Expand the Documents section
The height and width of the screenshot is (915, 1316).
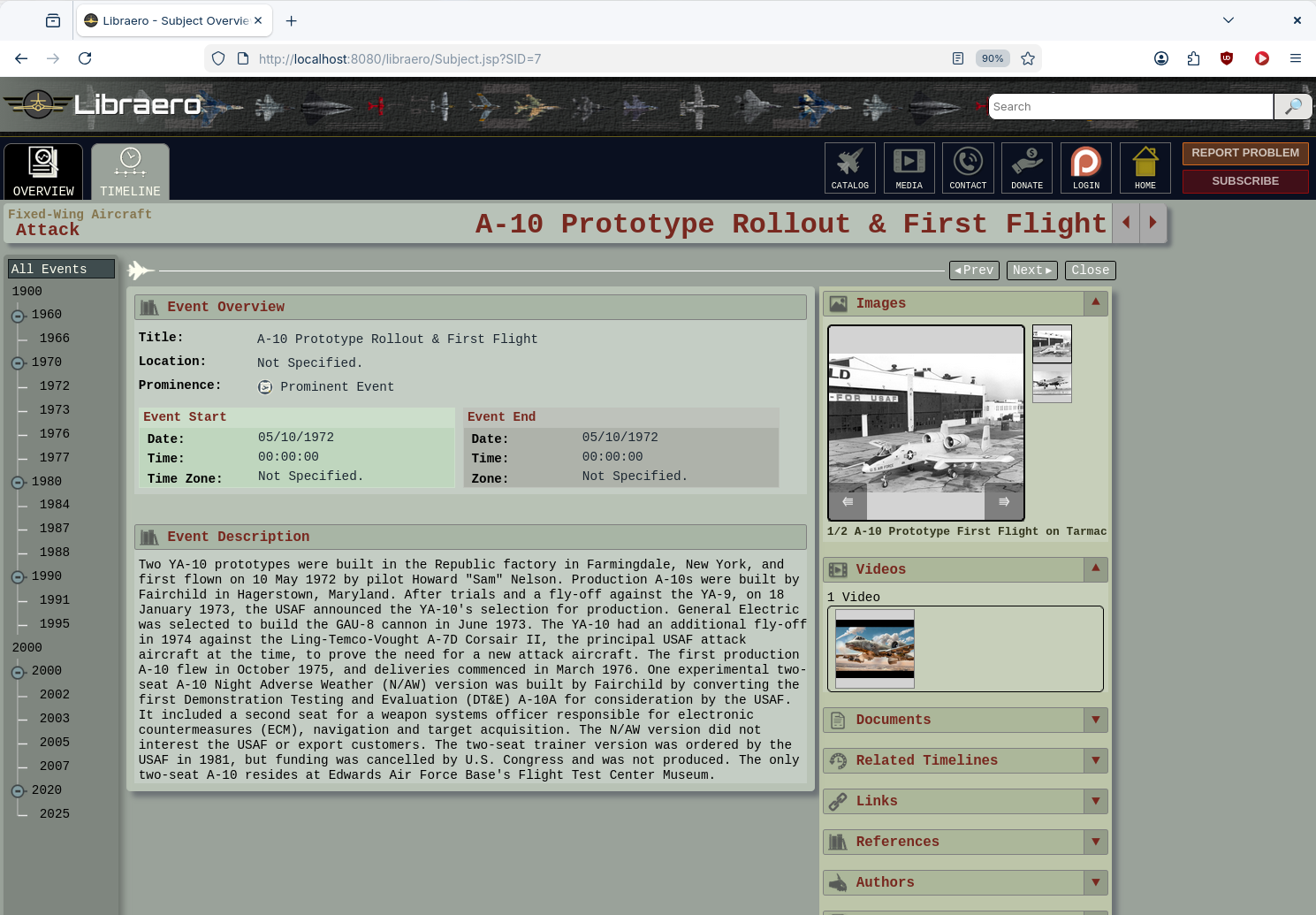[1095, 720]
